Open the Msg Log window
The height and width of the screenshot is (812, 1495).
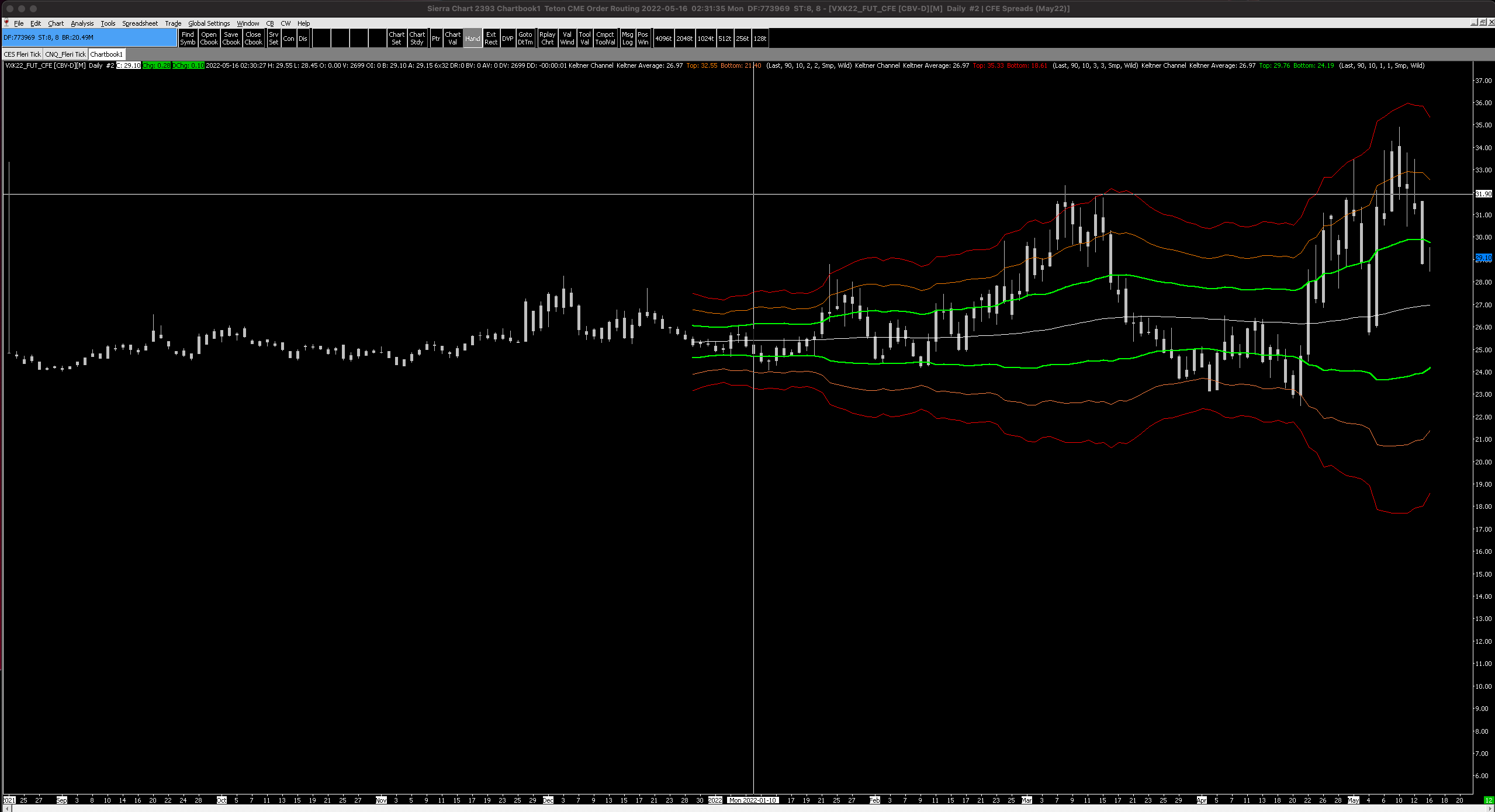627,39
